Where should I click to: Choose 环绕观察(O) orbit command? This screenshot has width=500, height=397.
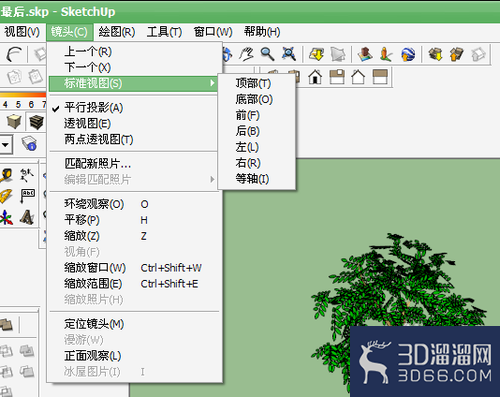pos(133,204)
